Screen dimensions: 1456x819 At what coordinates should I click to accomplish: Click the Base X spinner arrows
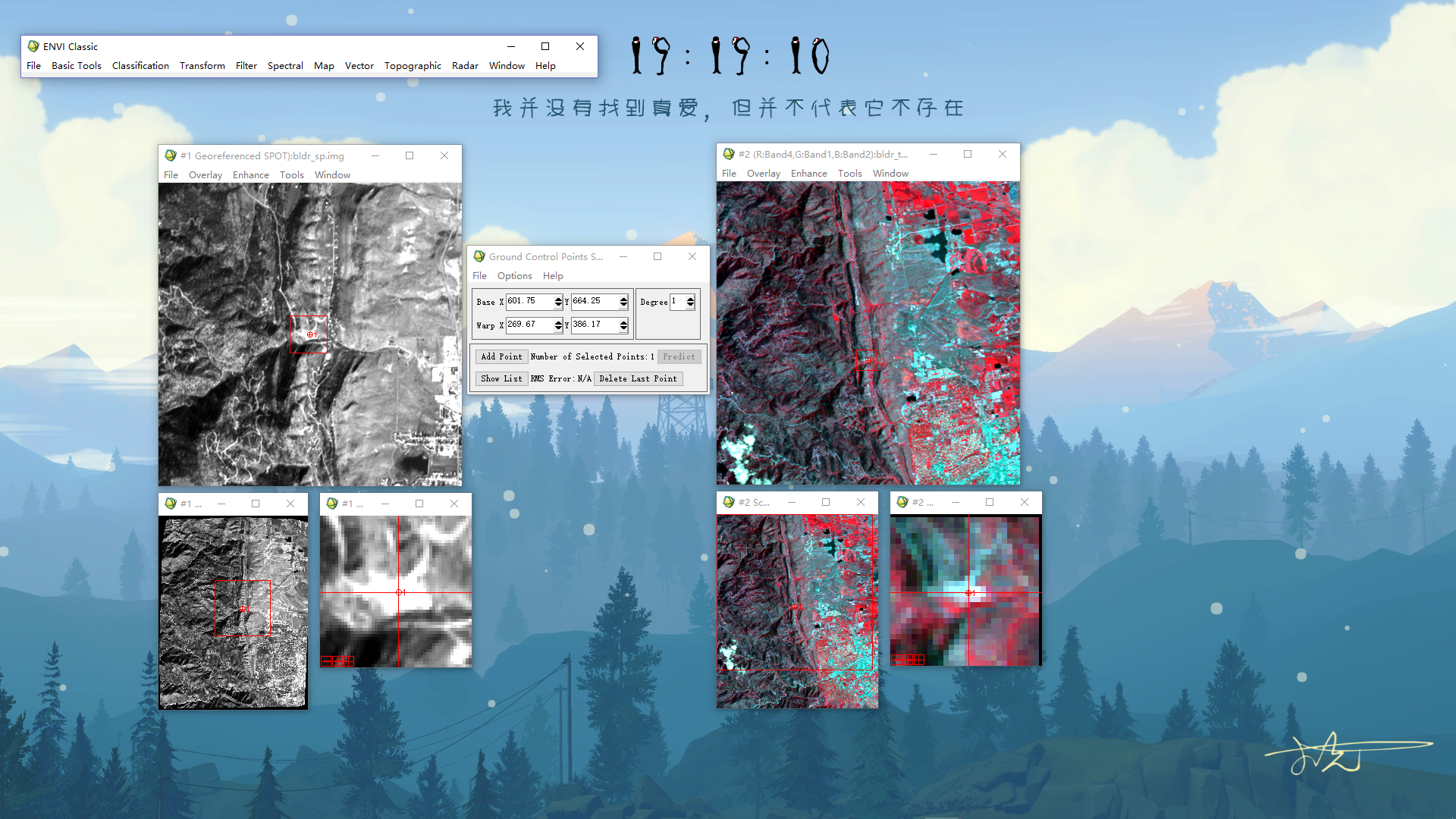[x=558, y=302]
